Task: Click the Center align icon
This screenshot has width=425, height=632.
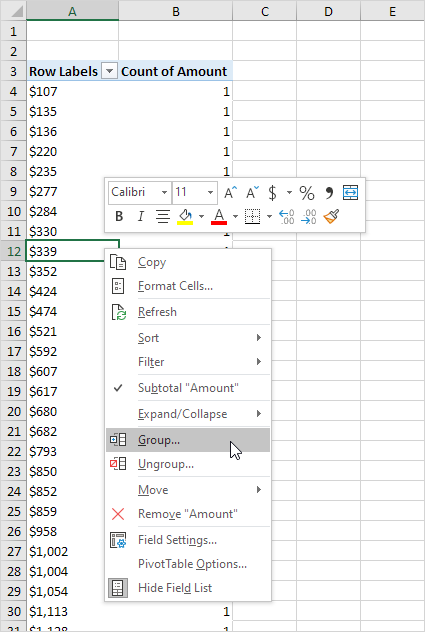Action: point(162,216)
